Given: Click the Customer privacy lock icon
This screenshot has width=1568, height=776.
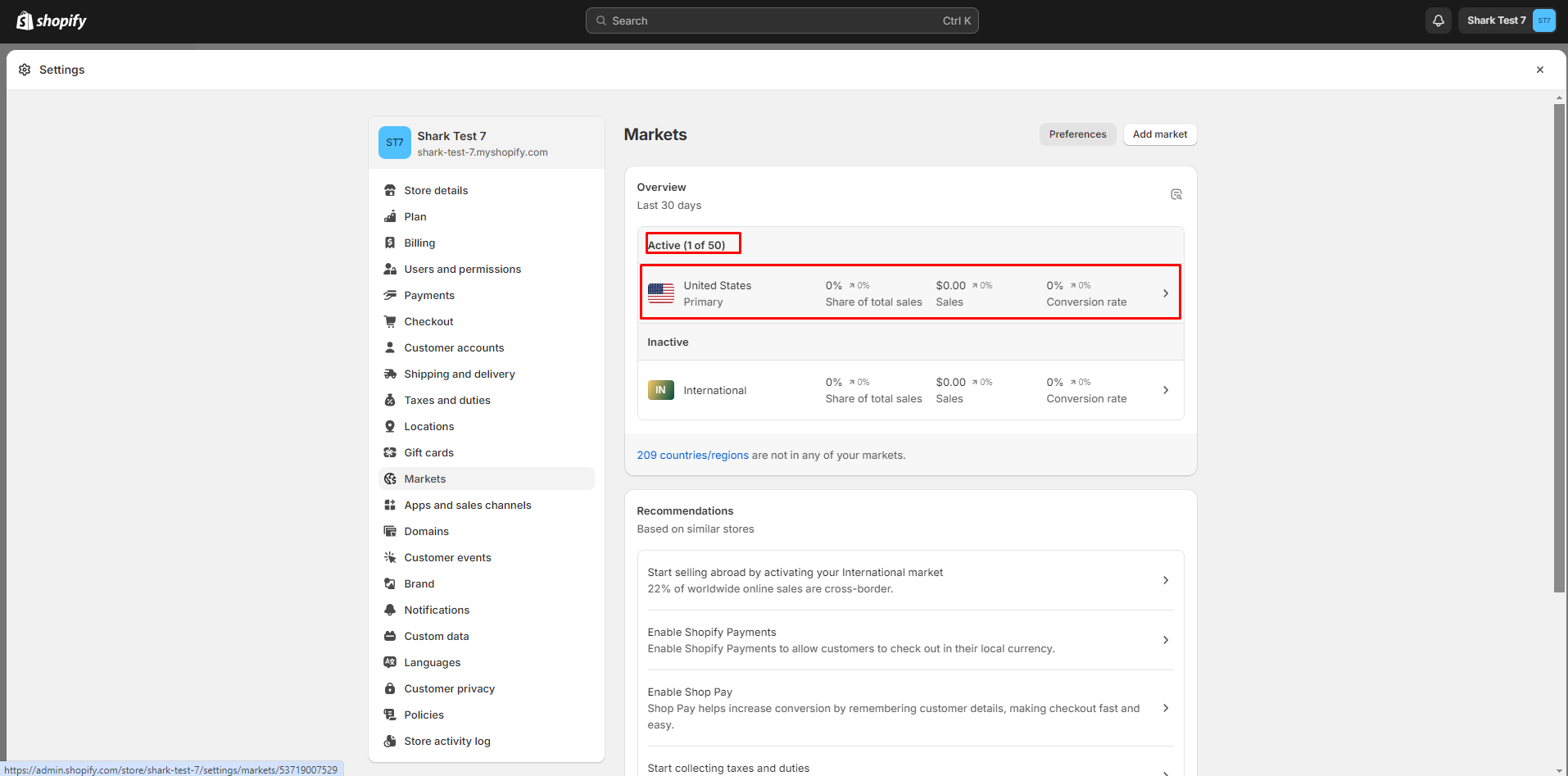Looking at the screenshot, I should (x=390, y=689).
